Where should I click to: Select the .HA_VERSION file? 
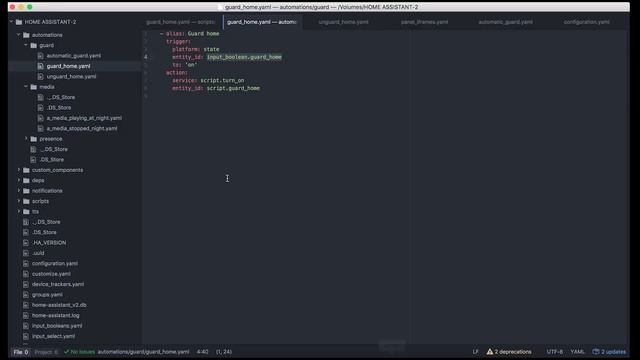(49, 242)
